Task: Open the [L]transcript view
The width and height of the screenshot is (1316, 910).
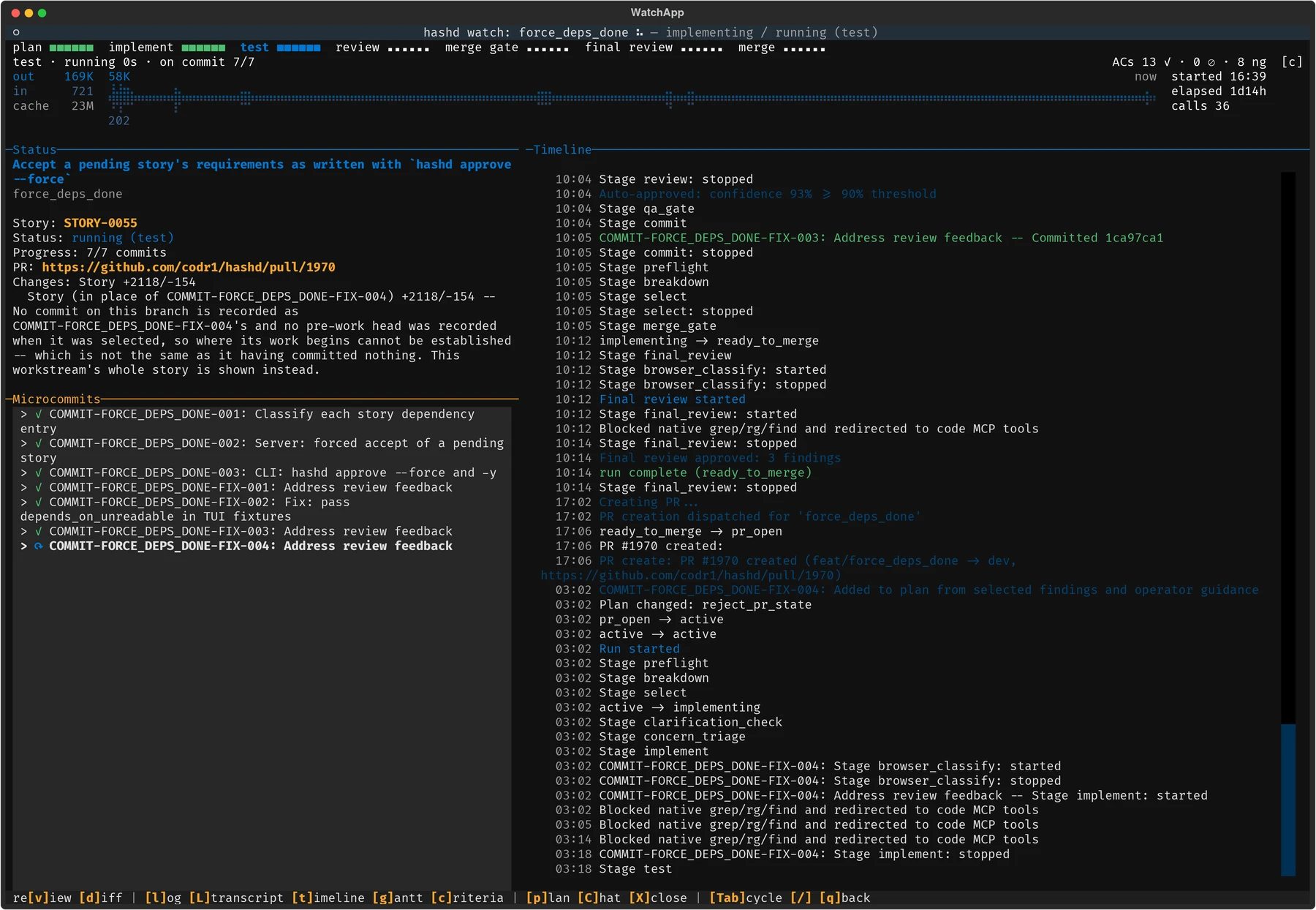Action: (236, 898)
